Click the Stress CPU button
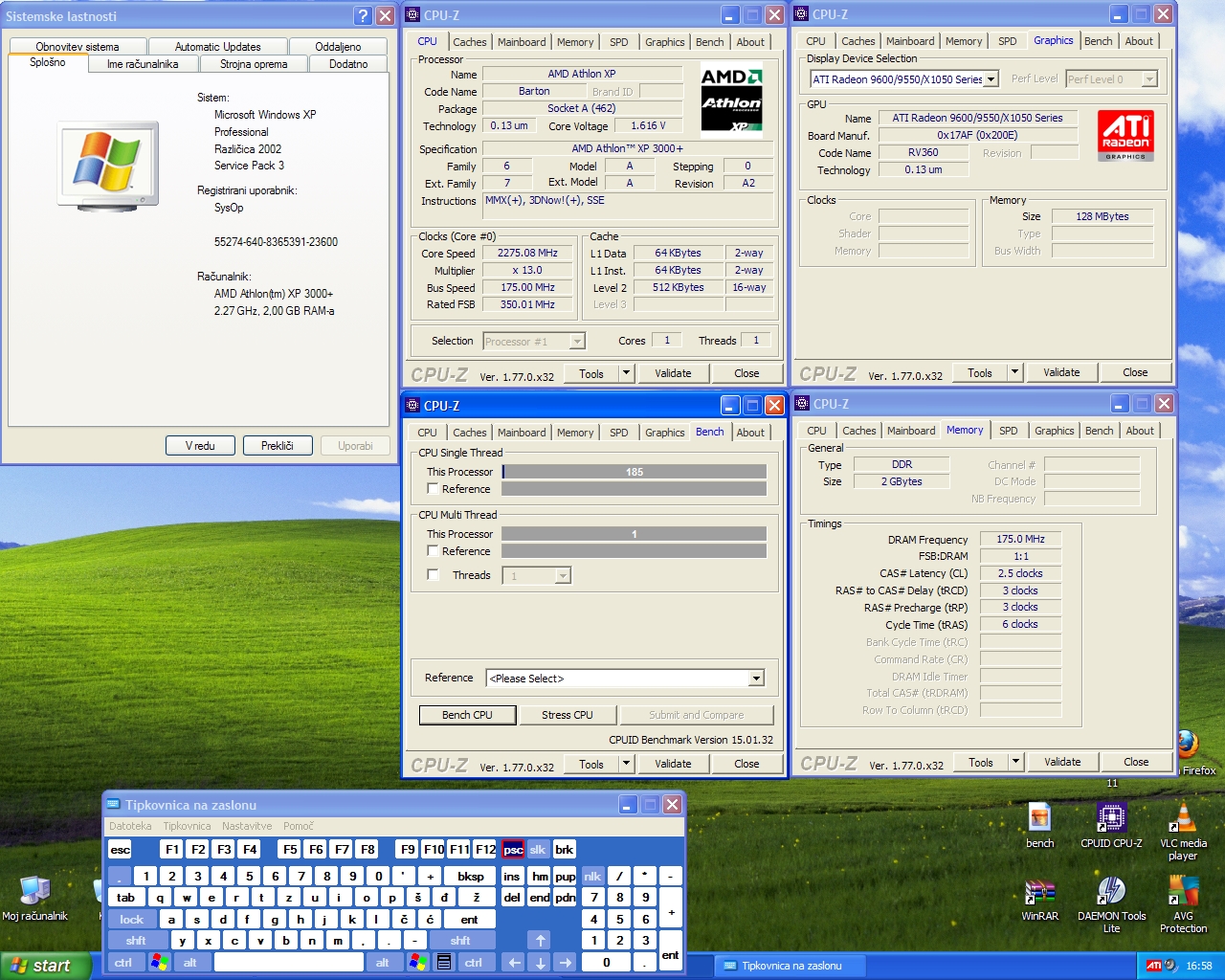The height and width of the screenshot is (980, 1225). tap(568, 715)
